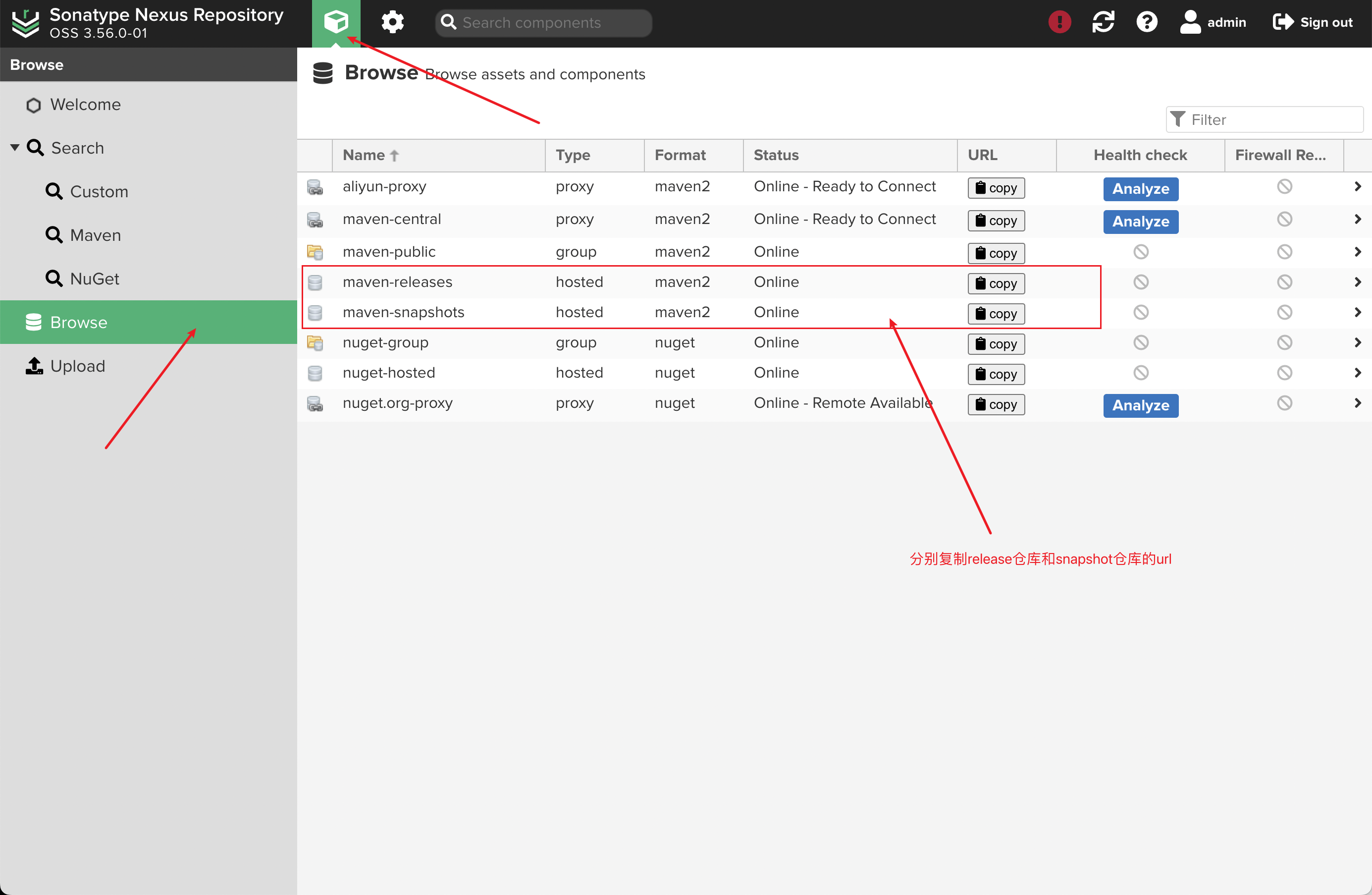Click the Health check column header
Image resolution: width=1372 pixels, height=895 pixels.
click(x=1140, y=155)
